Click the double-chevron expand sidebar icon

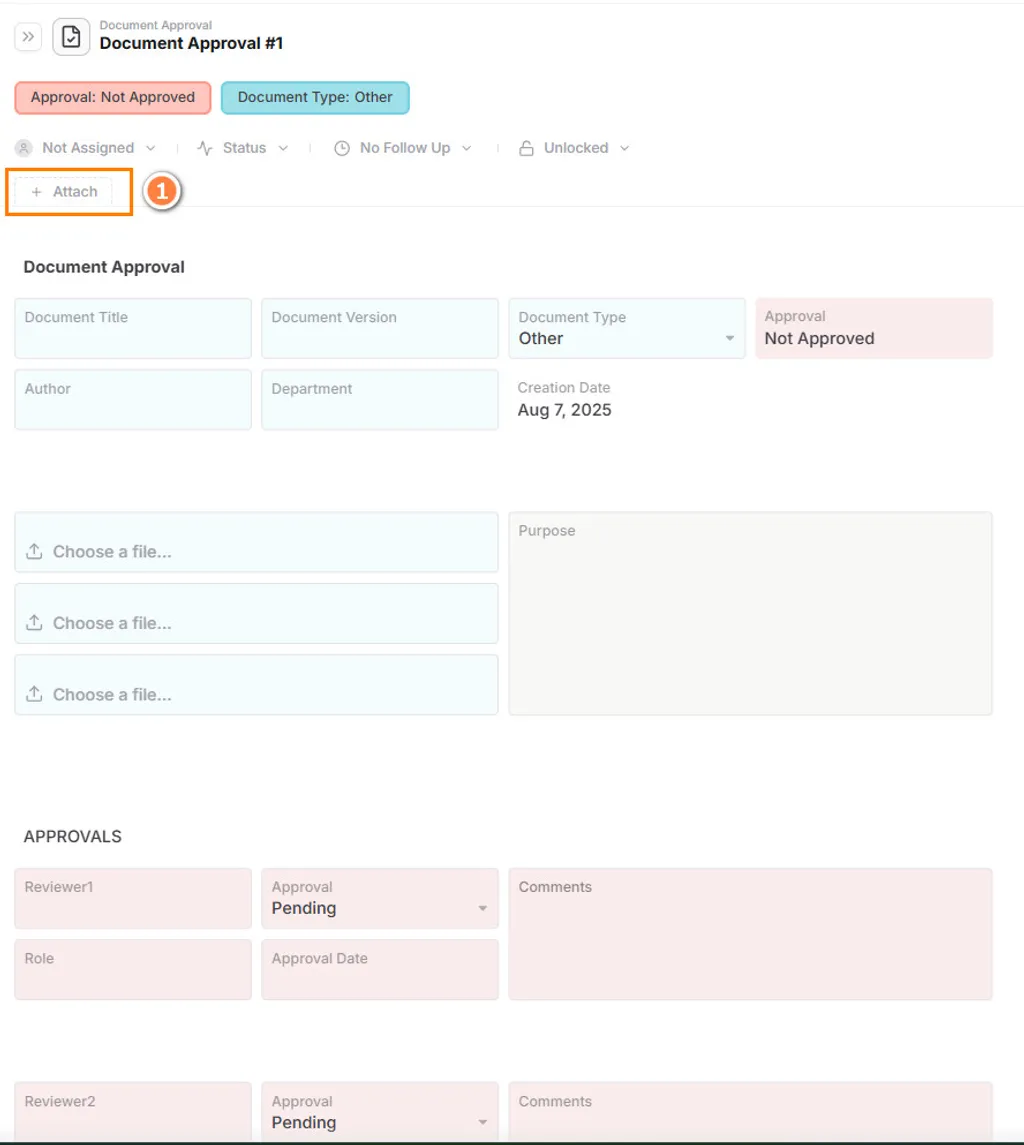click(x=28, y=37)
